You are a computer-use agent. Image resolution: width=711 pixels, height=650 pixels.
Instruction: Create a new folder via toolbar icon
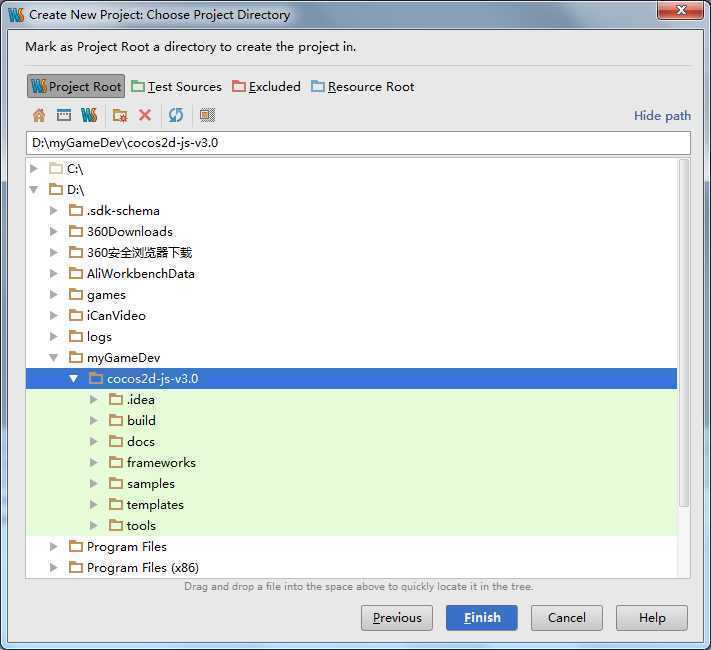[x=120, y=116]
